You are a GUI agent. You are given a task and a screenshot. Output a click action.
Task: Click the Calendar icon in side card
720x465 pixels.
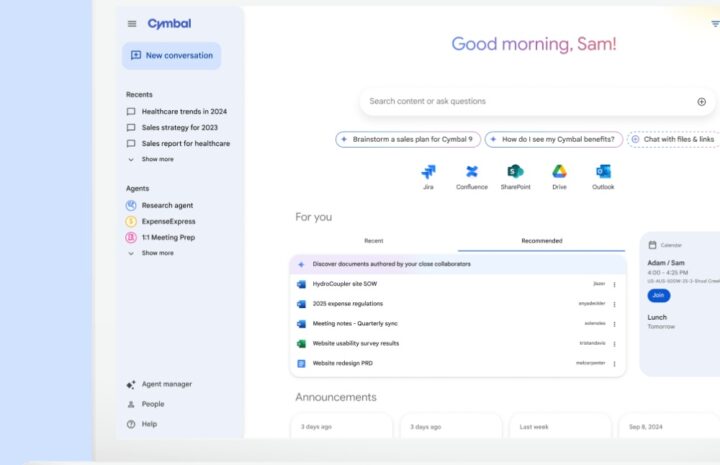tap(652, 245)
